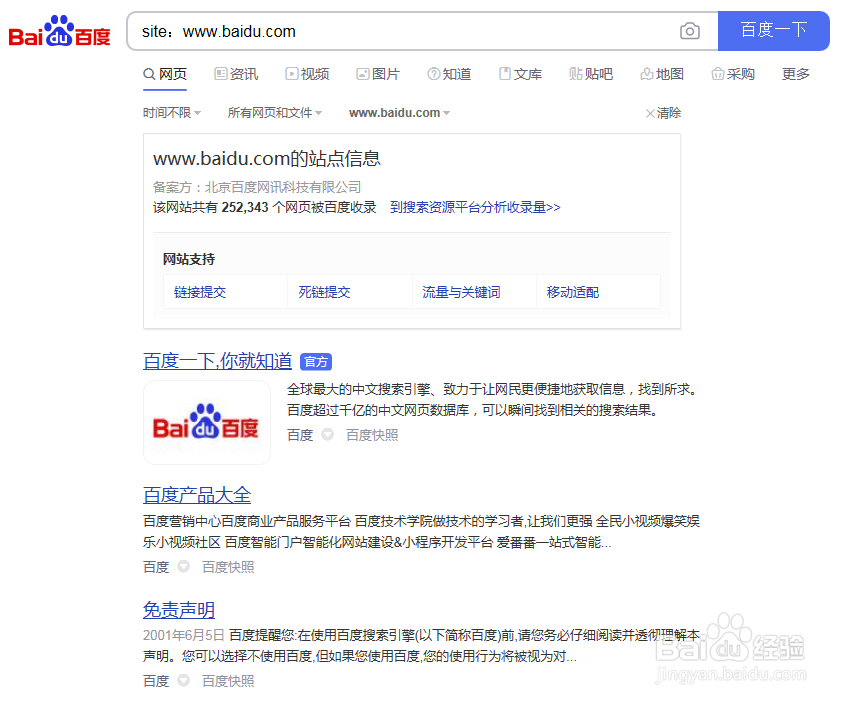Open the 采购 tab

tap(733, 74)
